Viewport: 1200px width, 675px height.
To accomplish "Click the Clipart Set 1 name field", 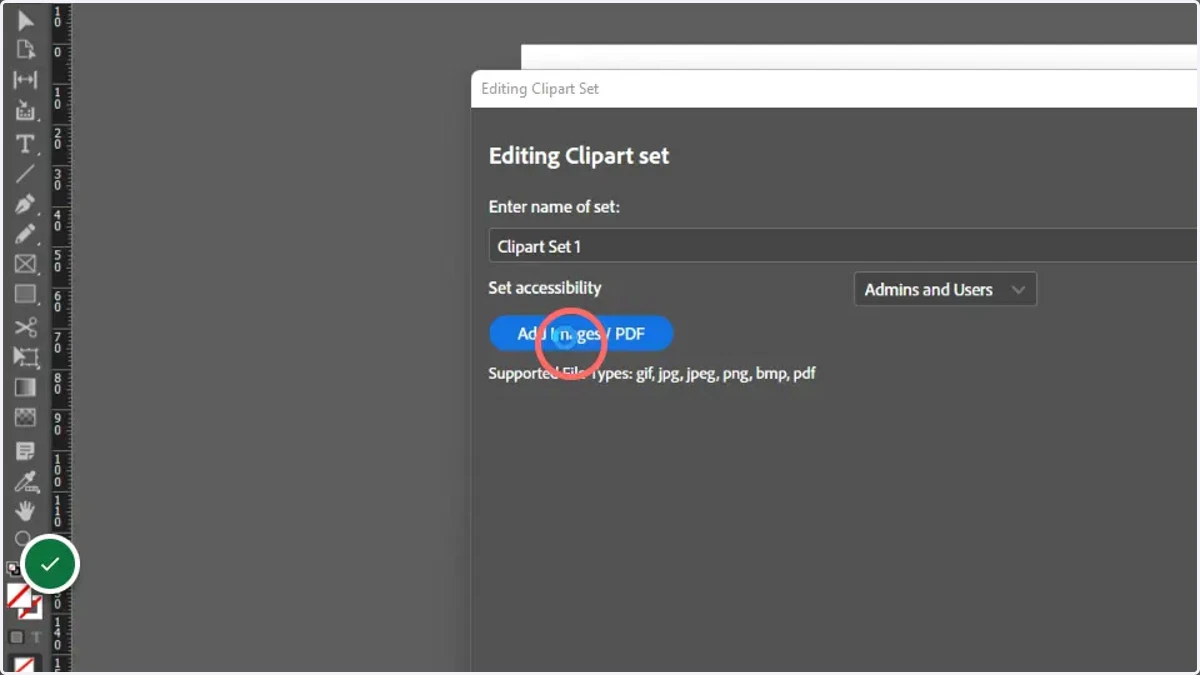I will [843, 246].
